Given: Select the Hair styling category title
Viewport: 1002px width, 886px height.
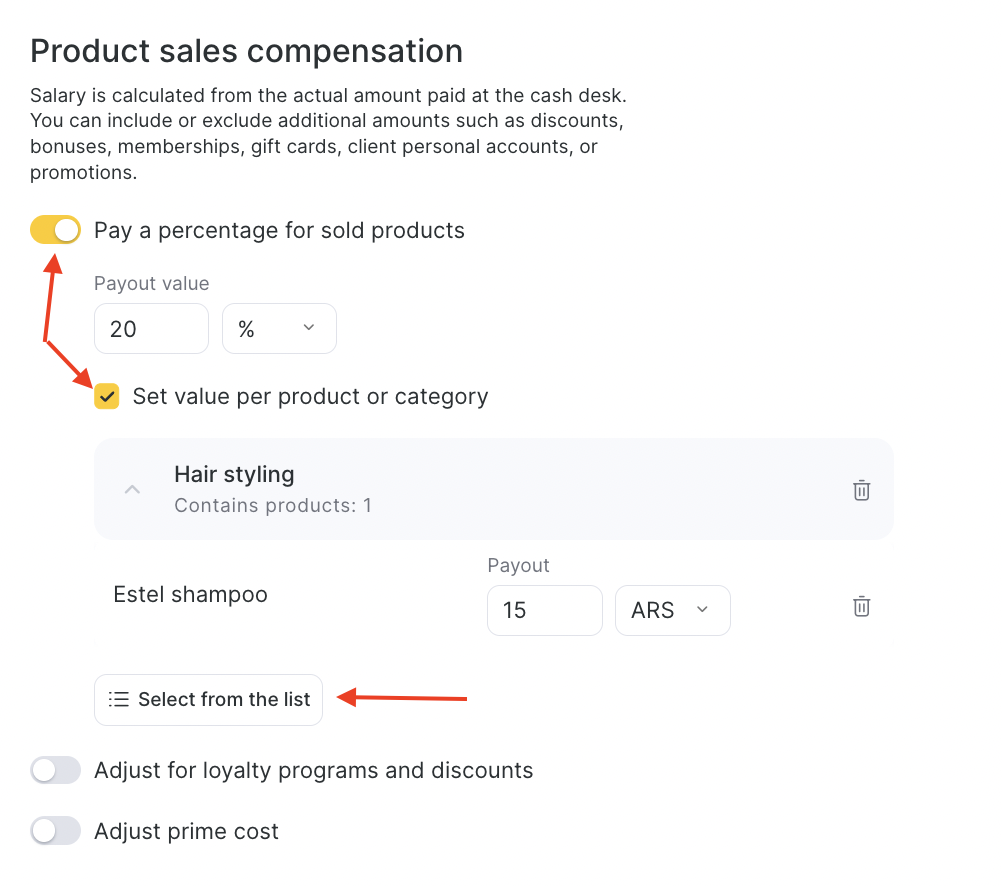Looking at the screenshot, I should (x=234, y=474).
